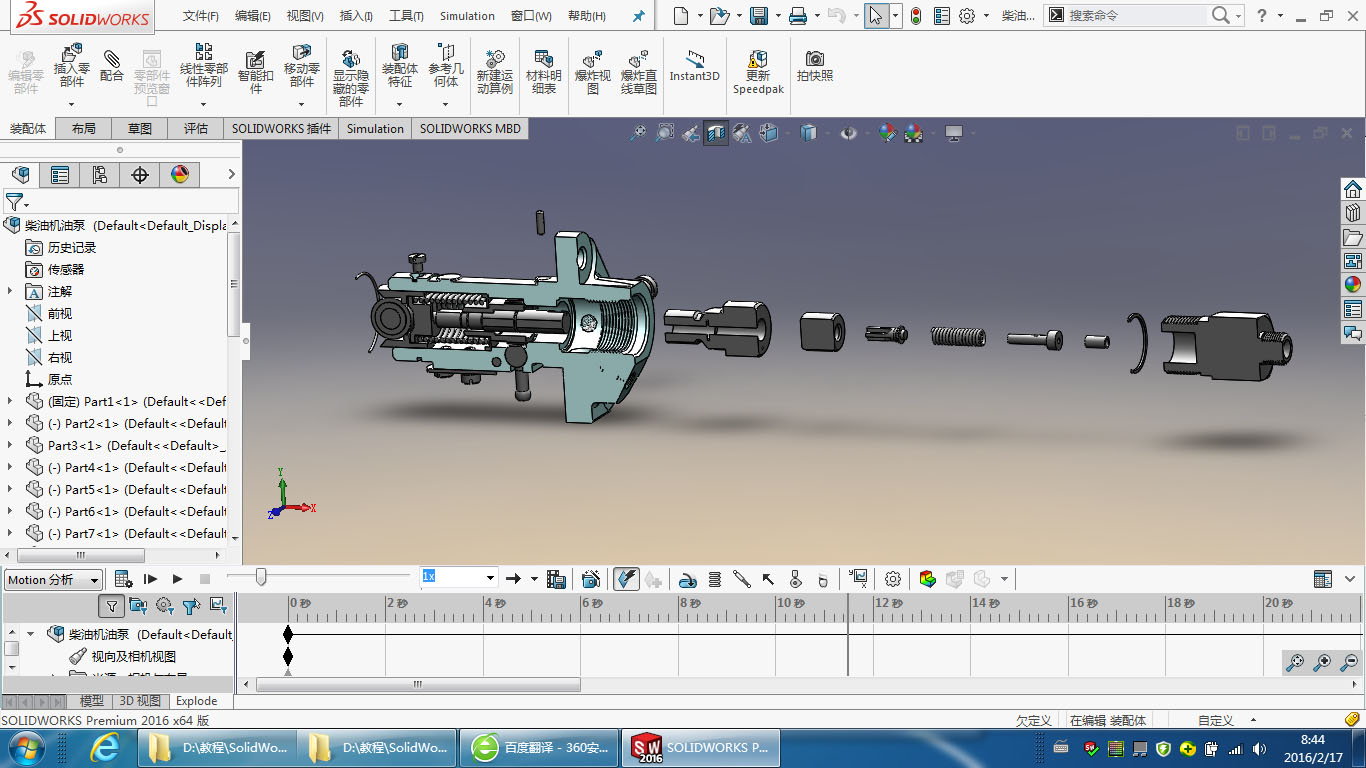This screenshot has height=768, width=1366.
Task: Expand the Part3<1> tree node
Action: [x=11, y=446]
